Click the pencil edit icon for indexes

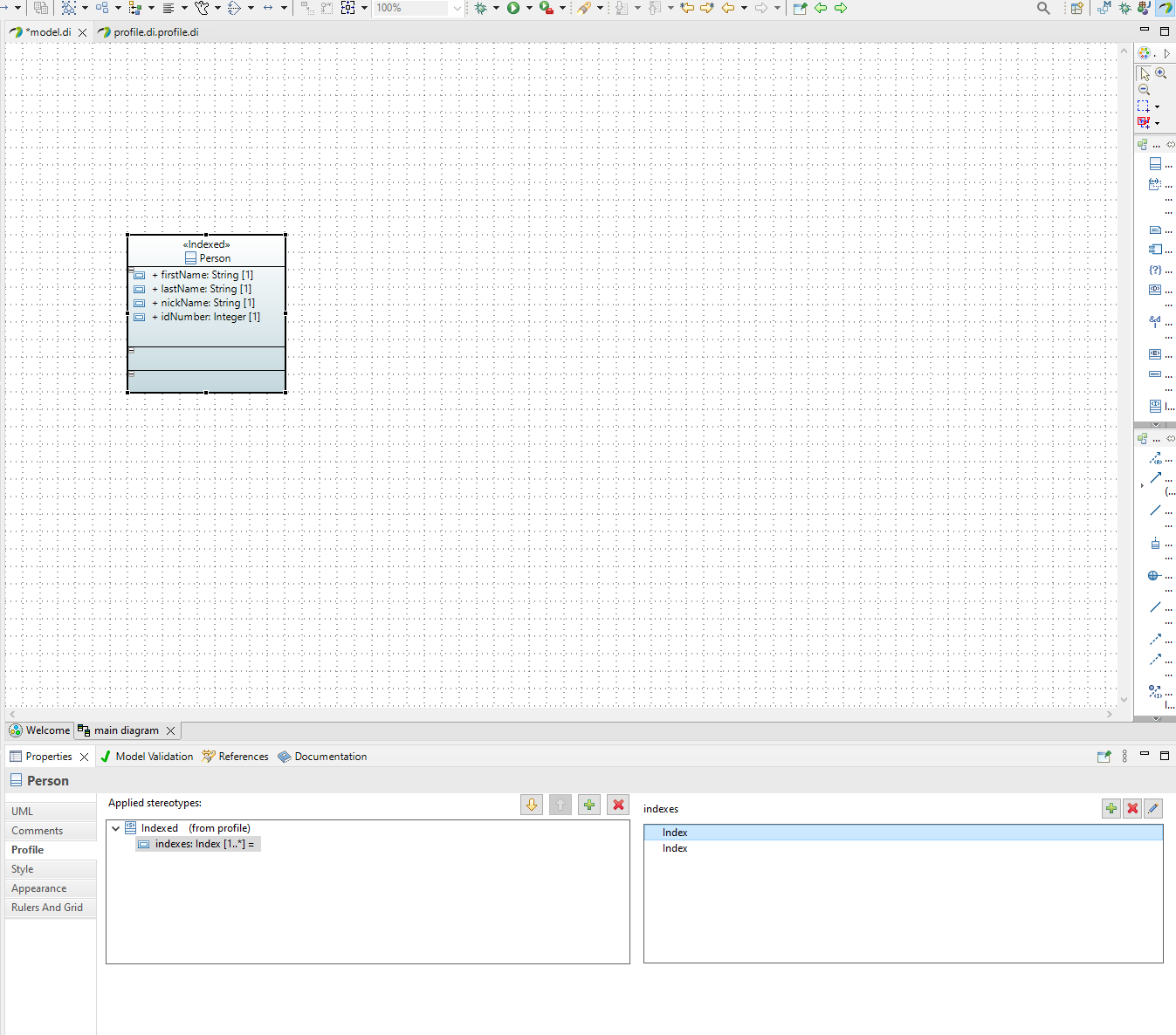1152,808
